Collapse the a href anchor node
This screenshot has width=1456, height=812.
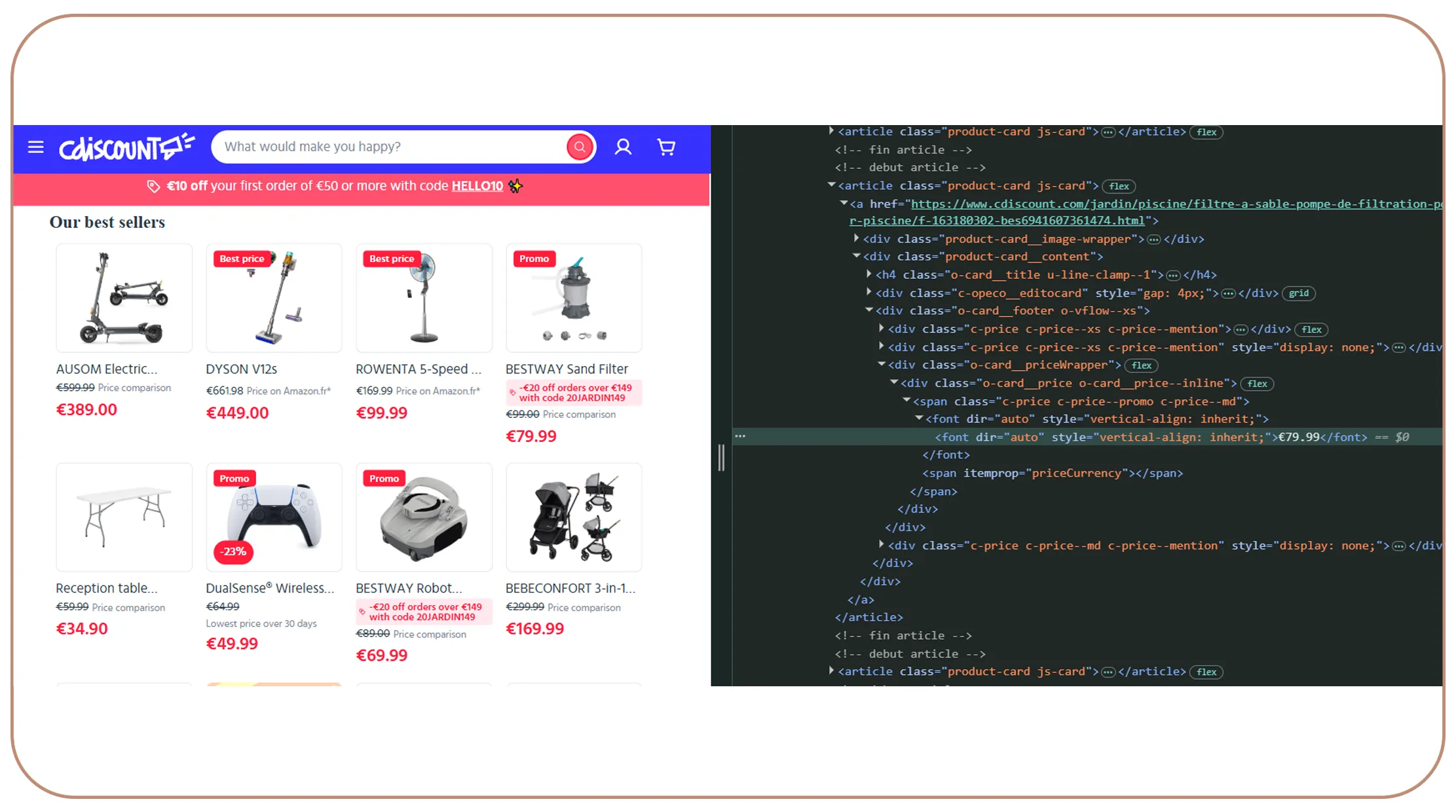844,204
